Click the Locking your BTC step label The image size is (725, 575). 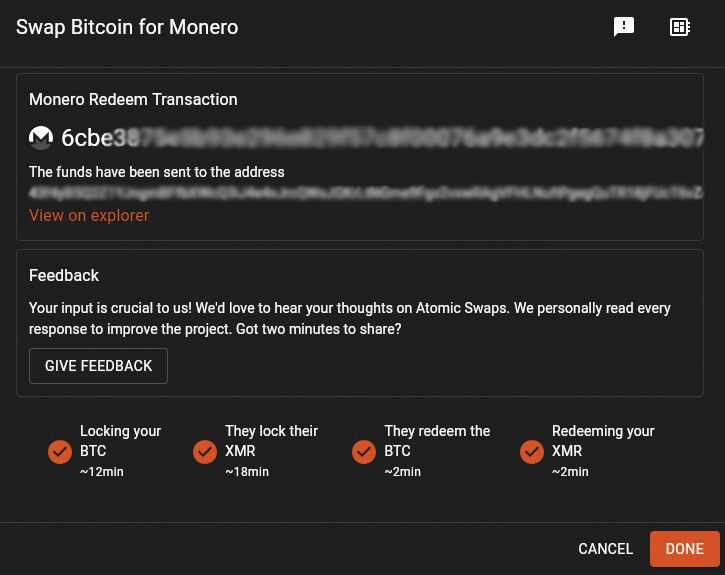[x=120, y=441]
